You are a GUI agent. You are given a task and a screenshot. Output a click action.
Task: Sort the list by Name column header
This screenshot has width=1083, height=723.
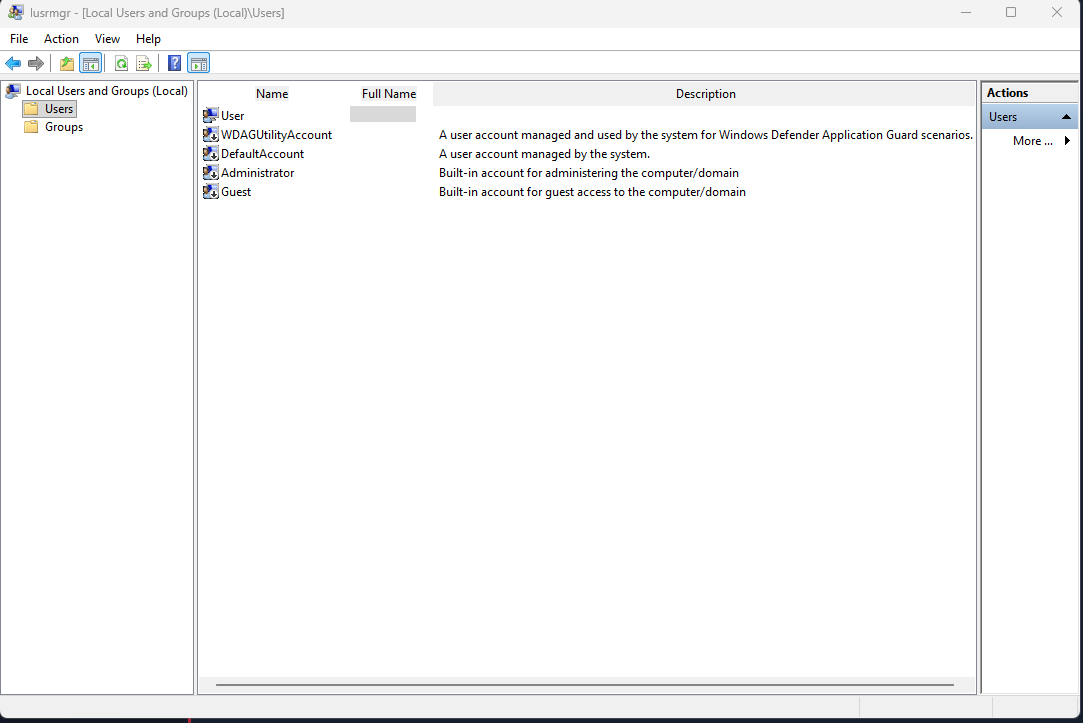pyautogui.click(x=272, y=94)
